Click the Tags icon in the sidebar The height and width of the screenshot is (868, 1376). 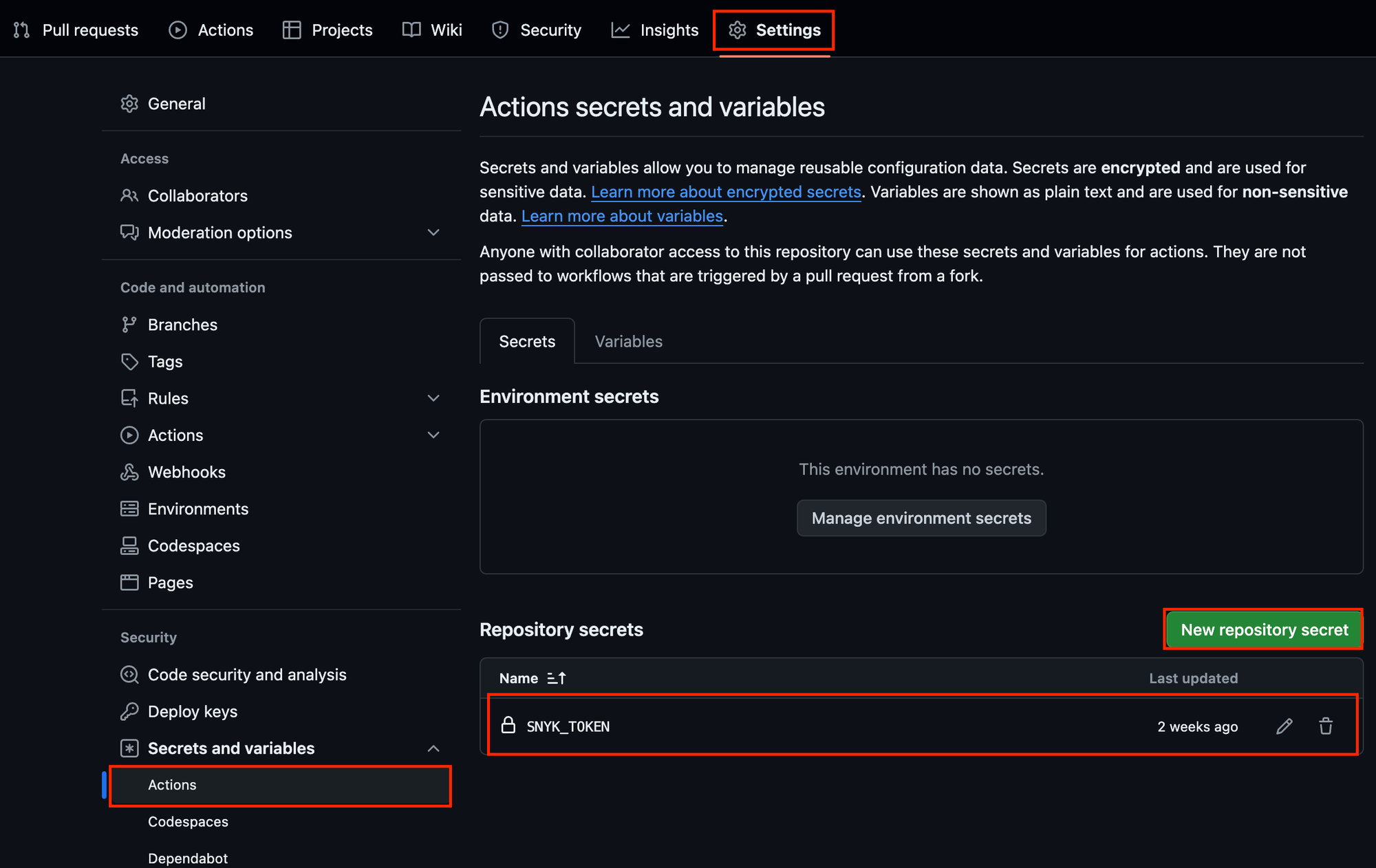click(x=129, y=362)
